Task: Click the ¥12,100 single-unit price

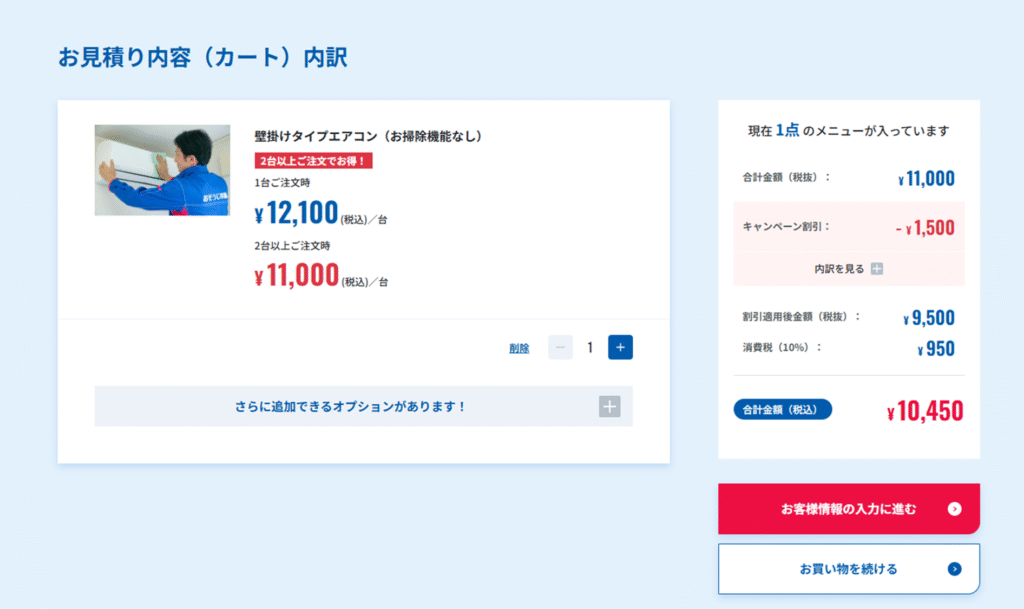Action: pos(296,213)
